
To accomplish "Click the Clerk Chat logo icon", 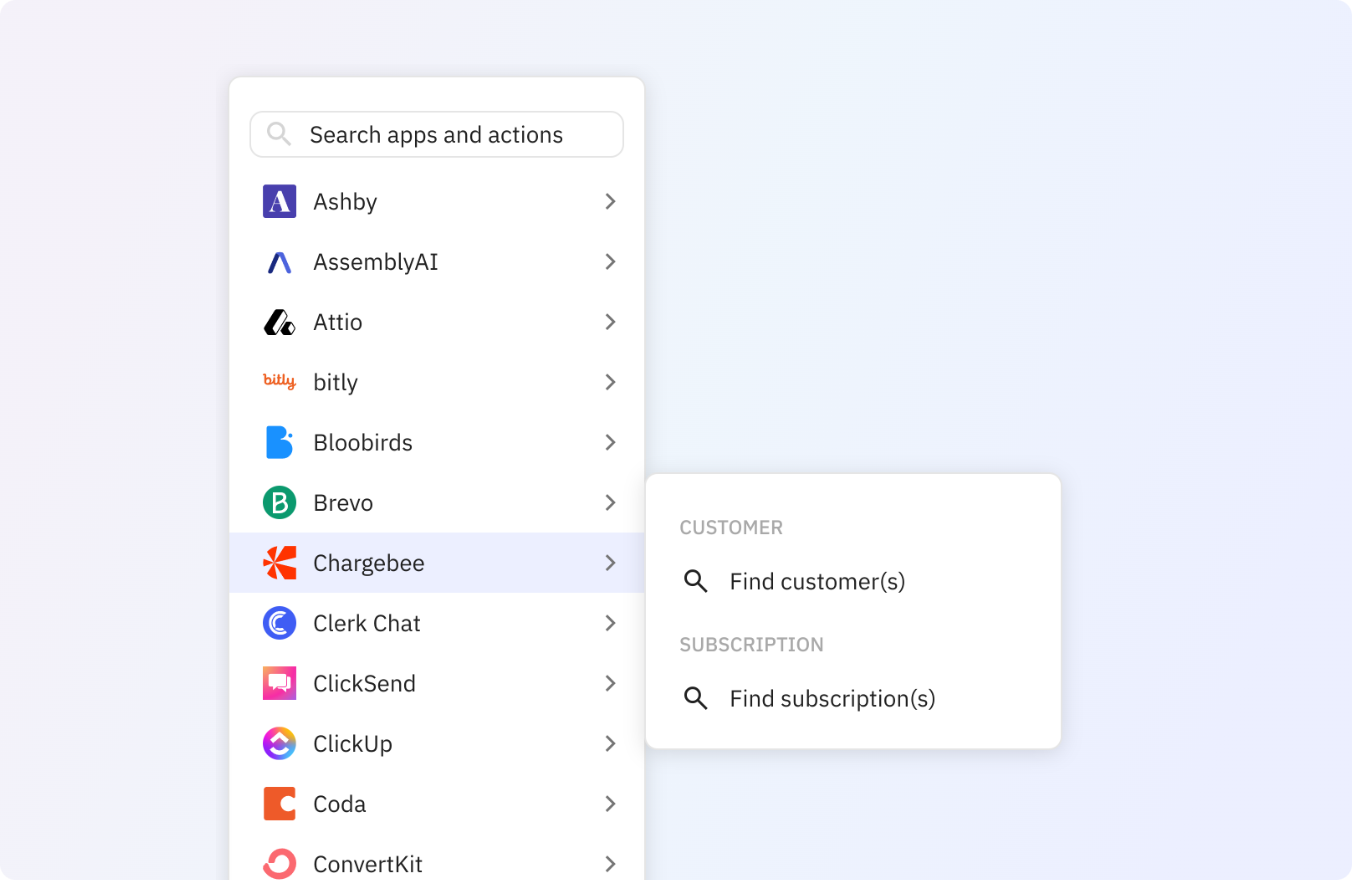I will click(x=279, y=623).
